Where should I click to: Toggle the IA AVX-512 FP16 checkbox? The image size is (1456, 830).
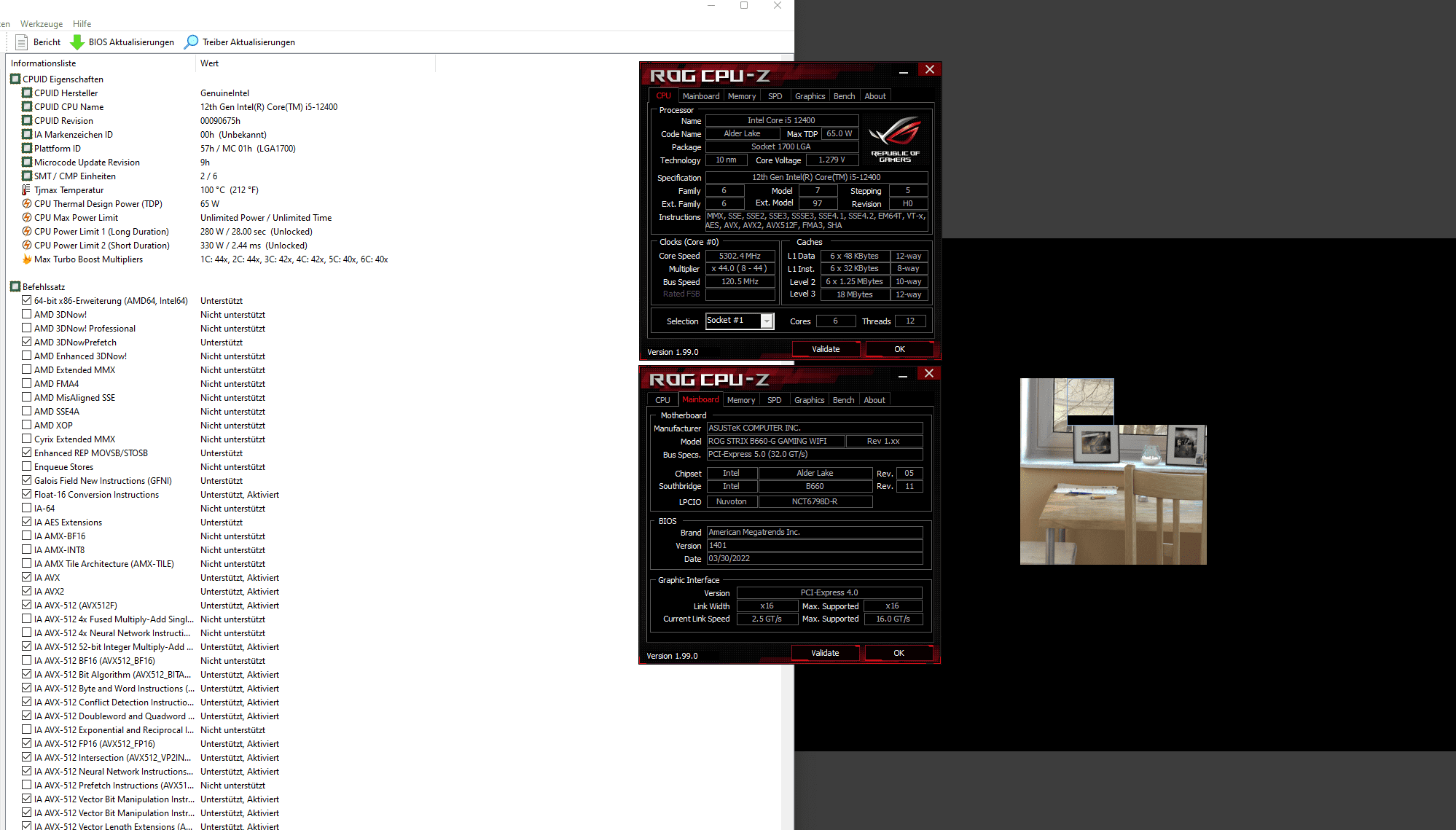[27, 743]
